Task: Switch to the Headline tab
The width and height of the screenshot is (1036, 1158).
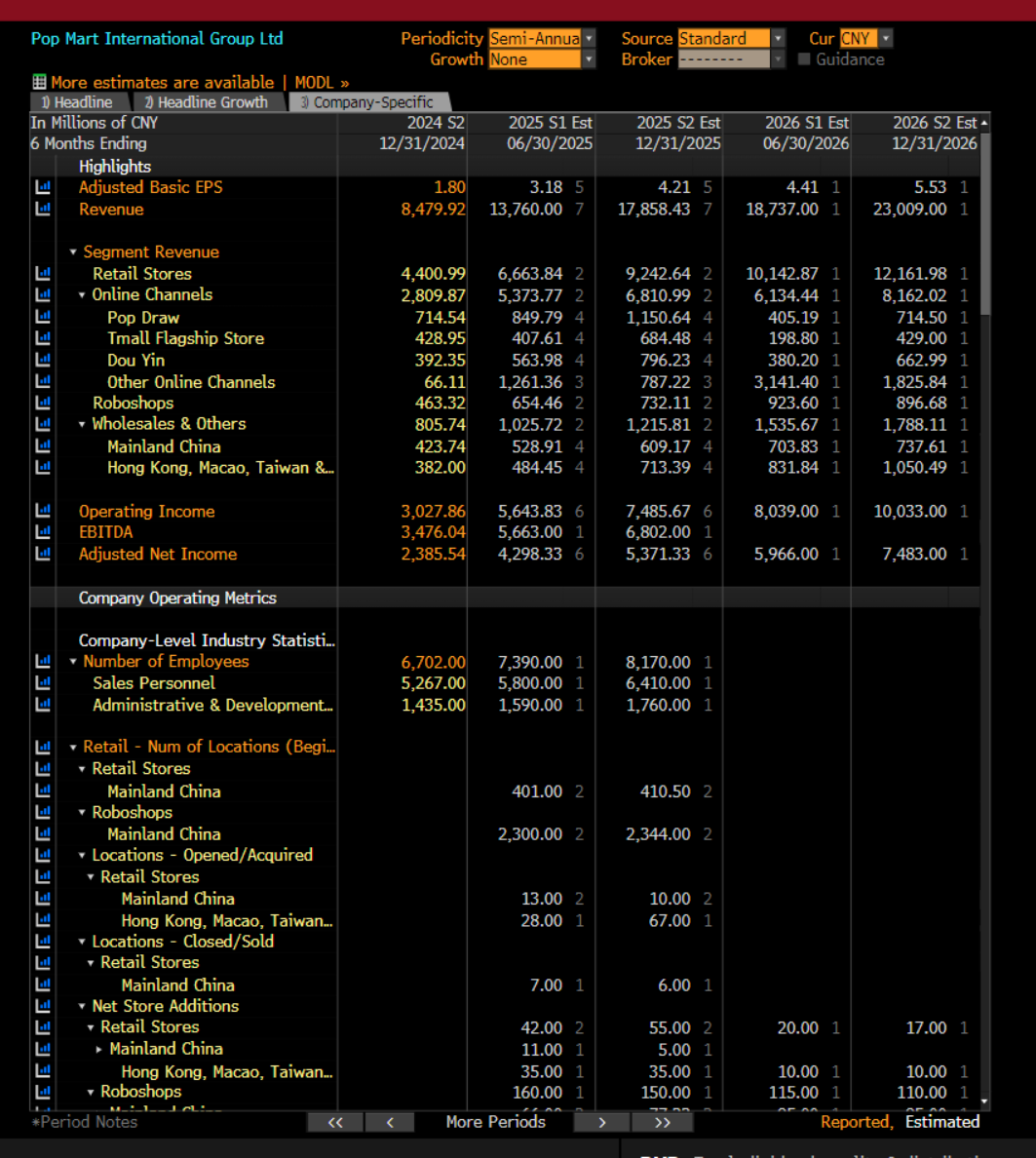Action: pyautogui.click(x=78, y=102)
